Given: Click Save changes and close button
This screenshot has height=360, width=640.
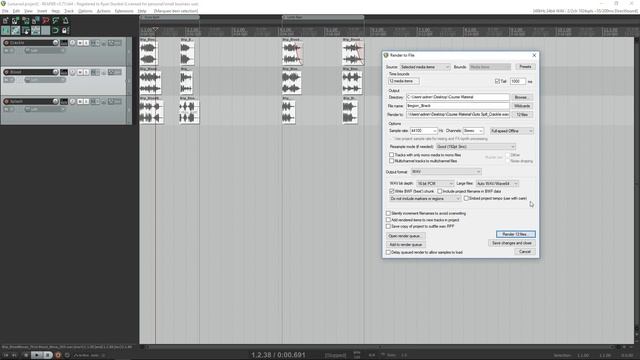Looking at the screenshot, I should 511,243.
